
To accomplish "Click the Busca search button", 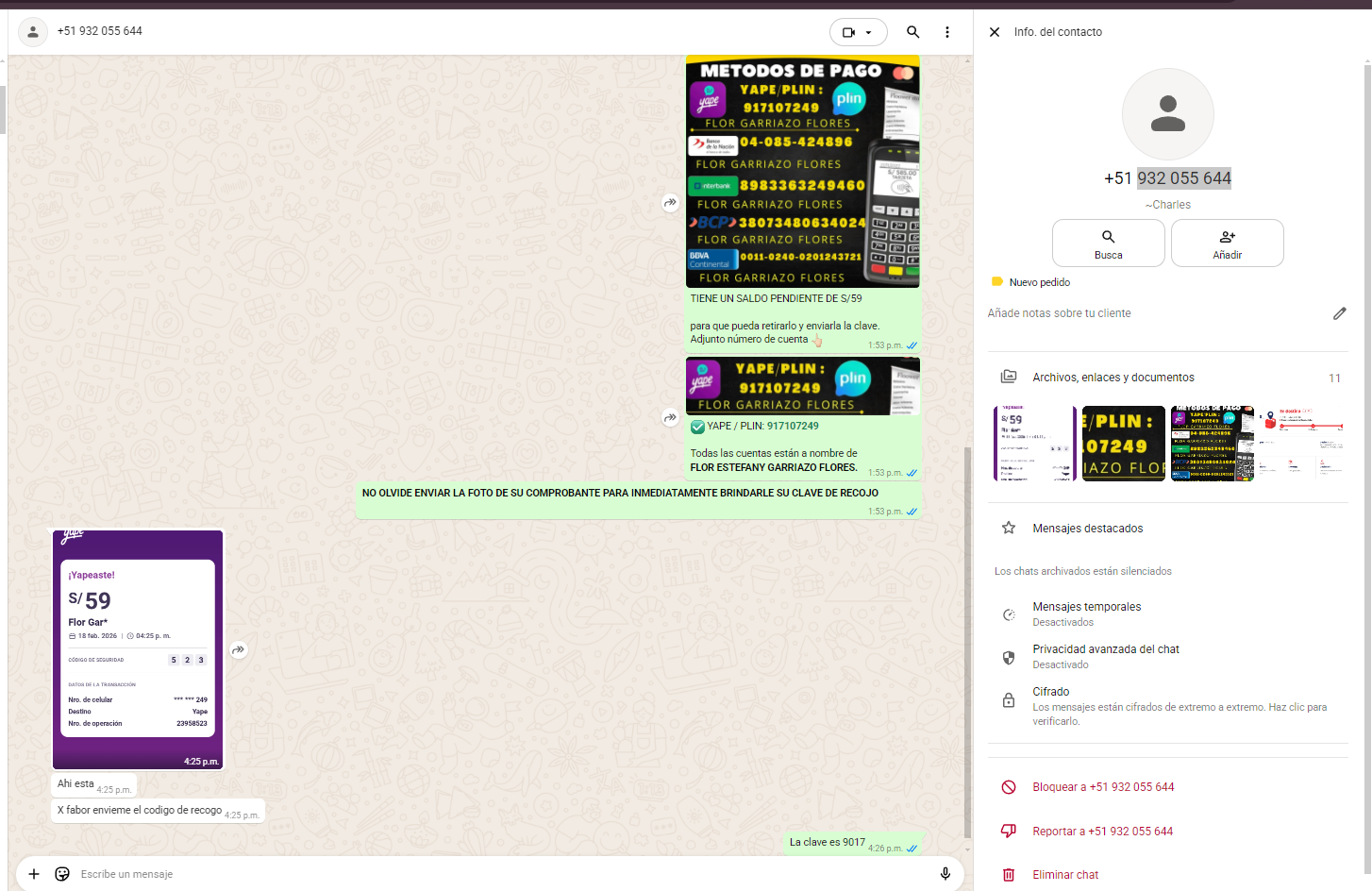I will tap(1108, 244).
